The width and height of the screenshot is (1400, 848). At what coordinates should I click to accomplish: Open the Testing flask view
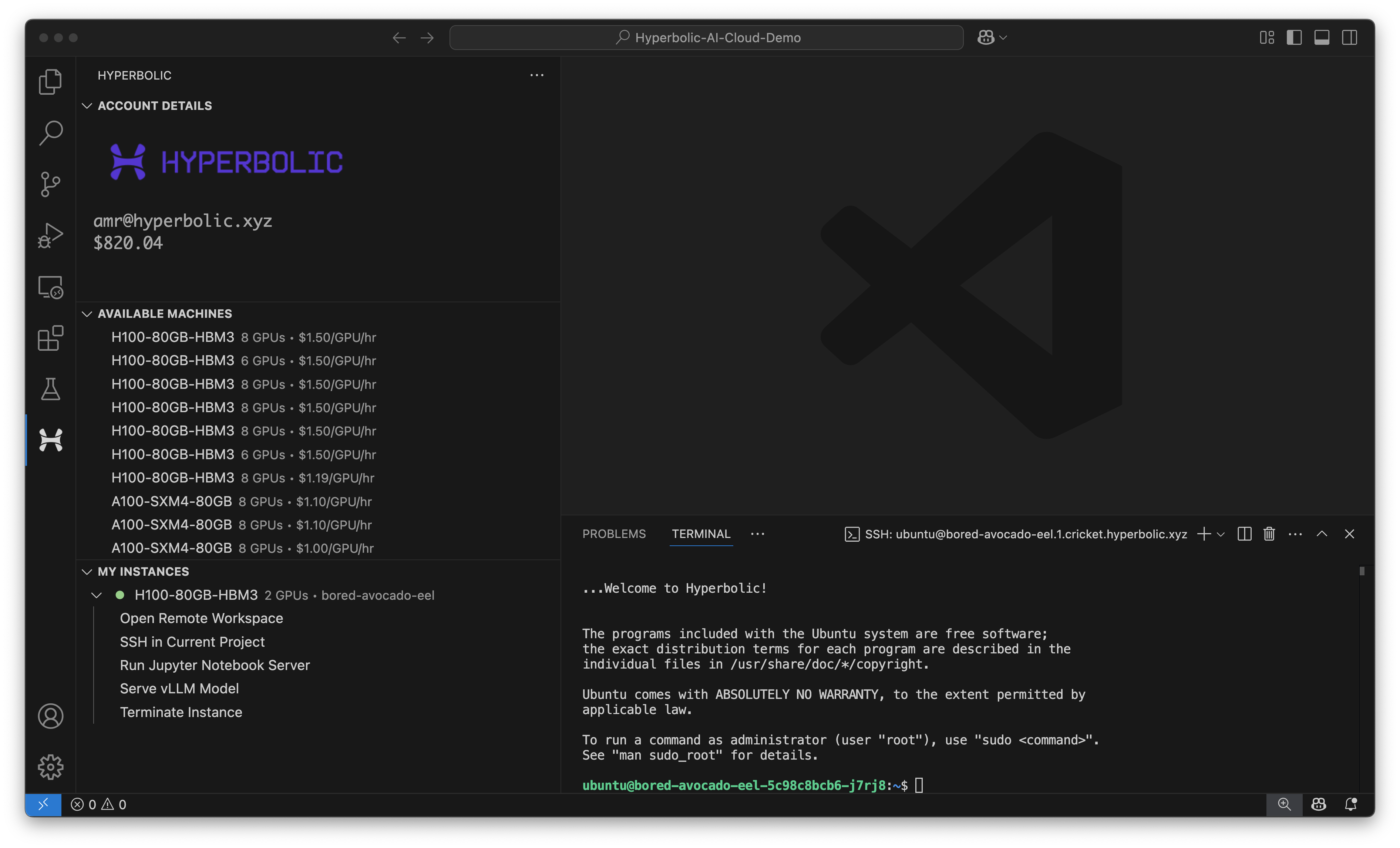[51, 389]
